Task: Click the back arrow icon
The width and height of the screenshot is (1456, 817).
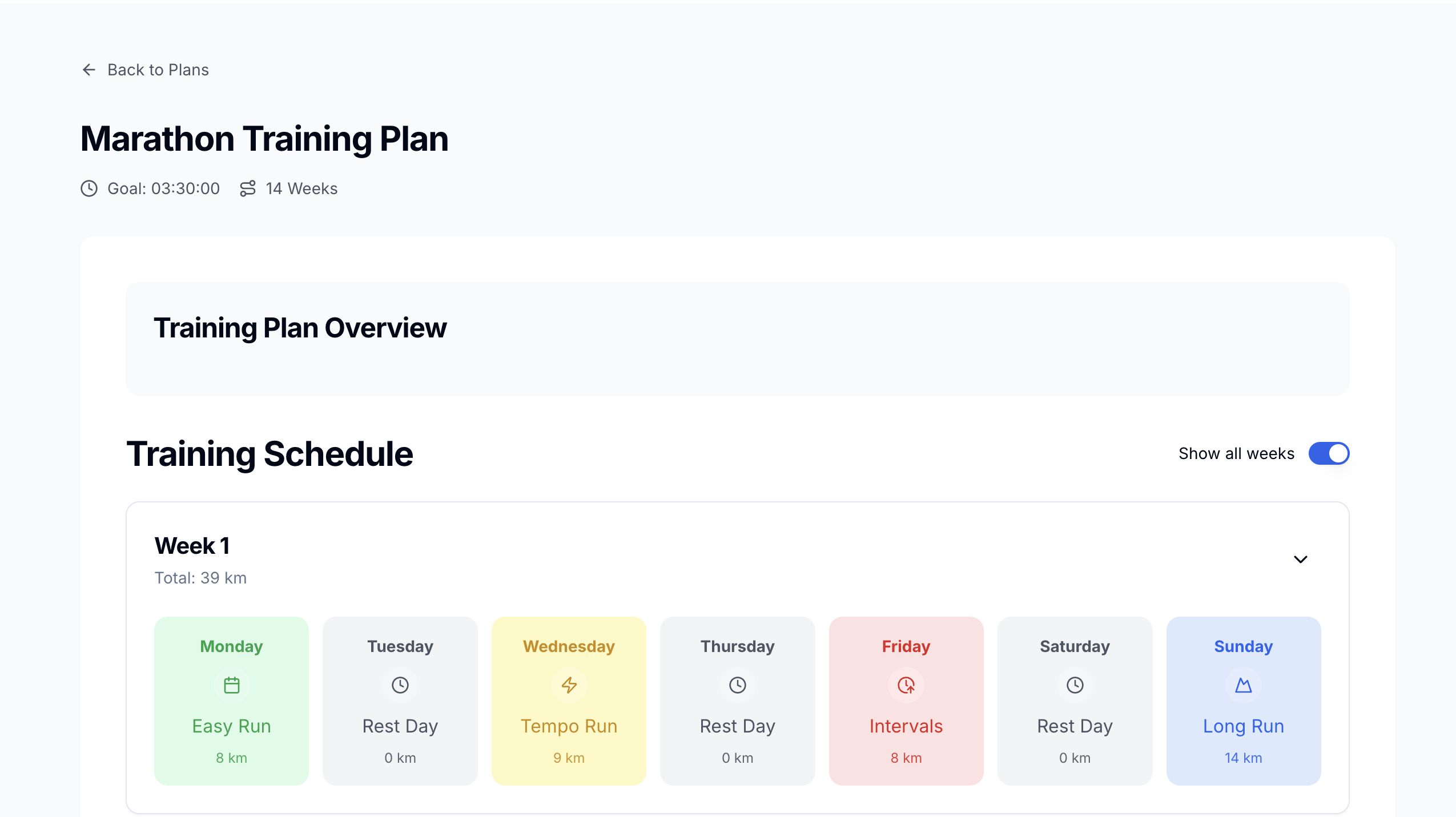Action: click(x=89, y=70)
